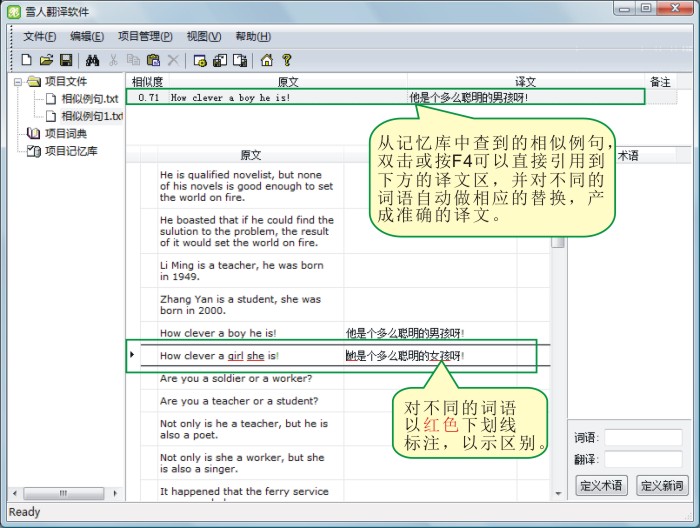Click the binoculars Find icon
Image resolution: width=700 pixels, height=528 pixels.
pyautogui.click(x=92, y=61)
